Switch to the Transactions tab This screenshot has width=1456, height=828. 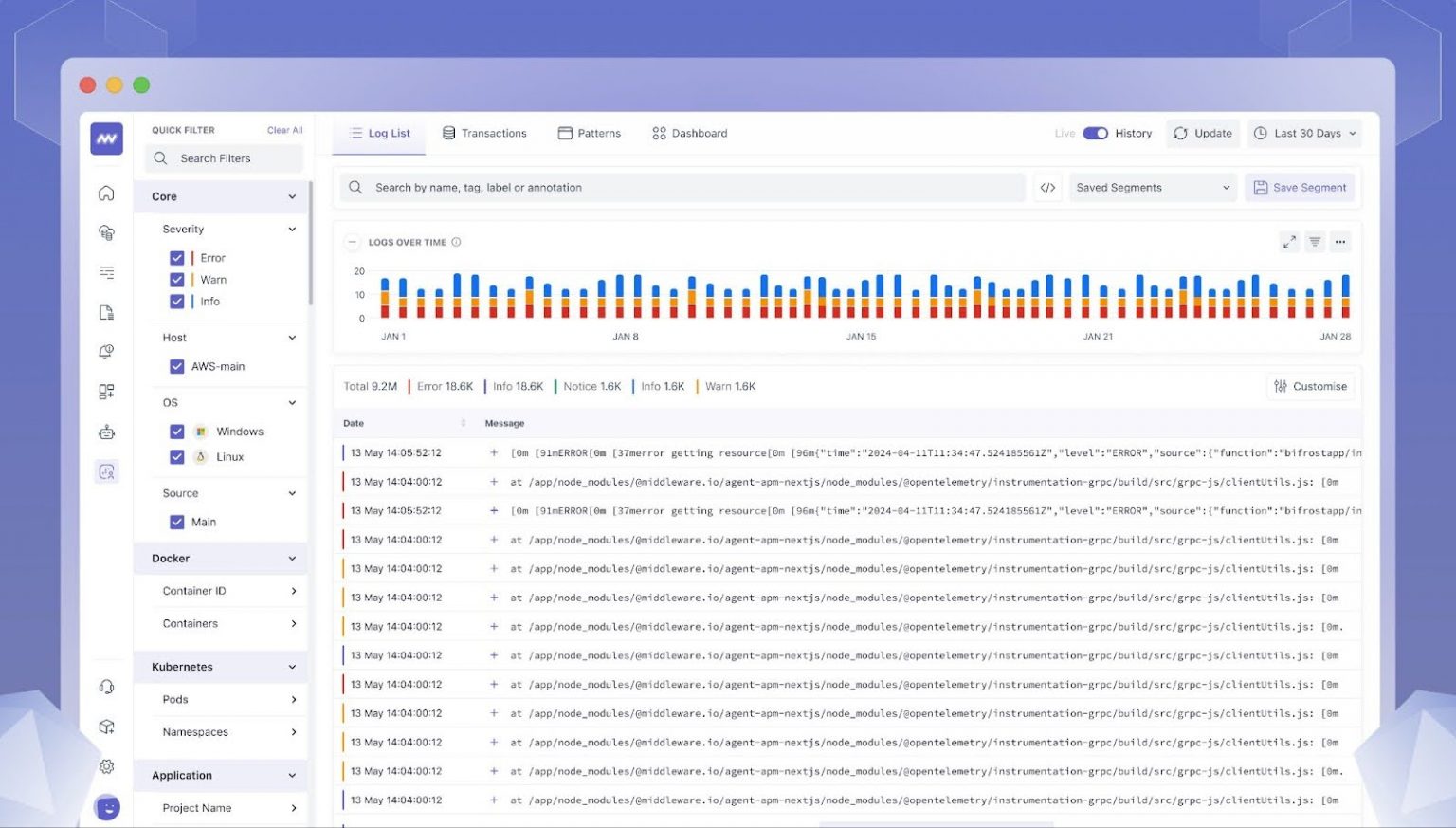485,133
